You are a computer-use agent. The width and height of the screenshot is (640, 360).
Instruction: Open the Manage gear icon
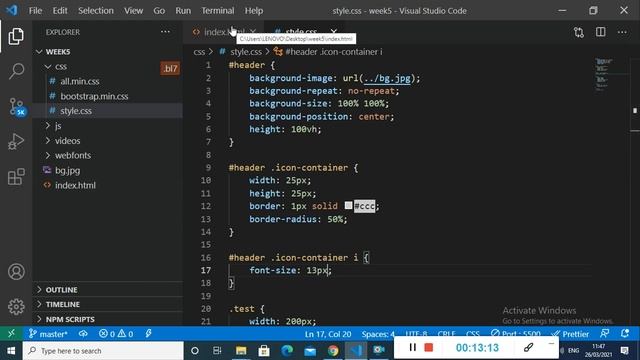tap(16, 307)
